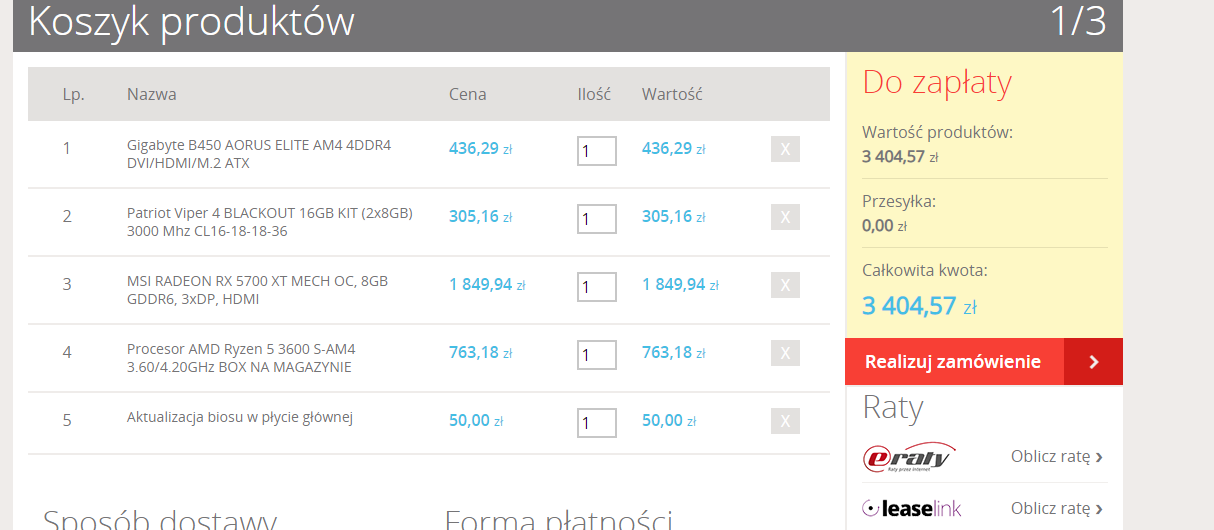
Task: Delete the Aktualizacja biosu service item
Action: coord(785,421)
